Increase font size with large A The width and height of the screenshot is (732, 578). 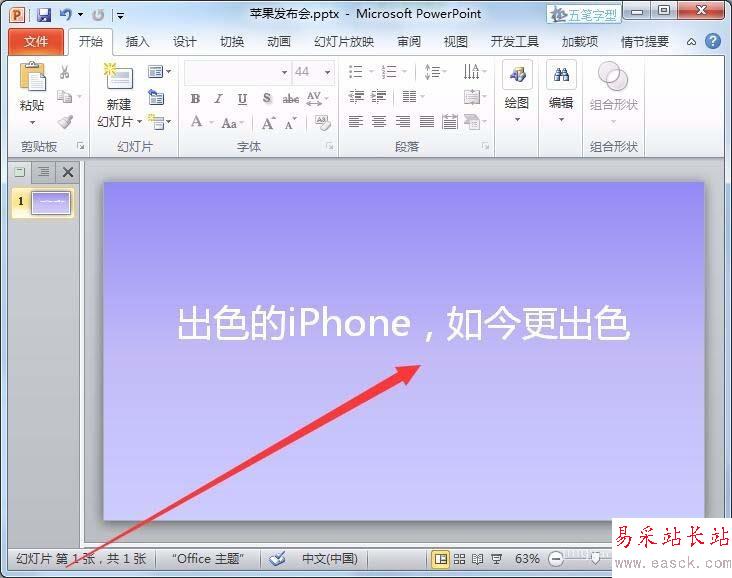268,123
